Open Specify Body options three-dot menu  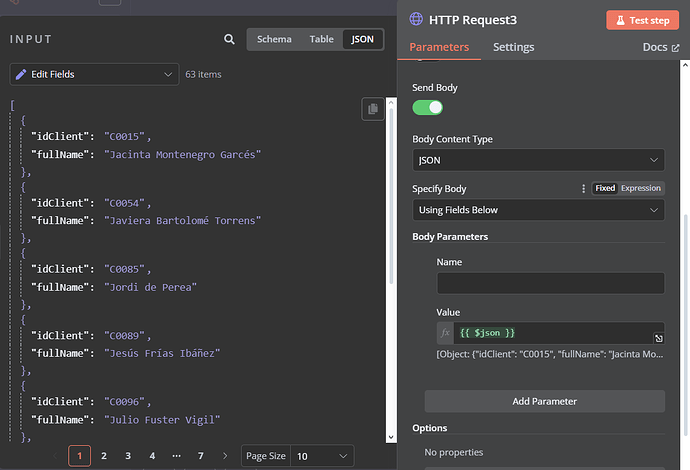point(584,188)
